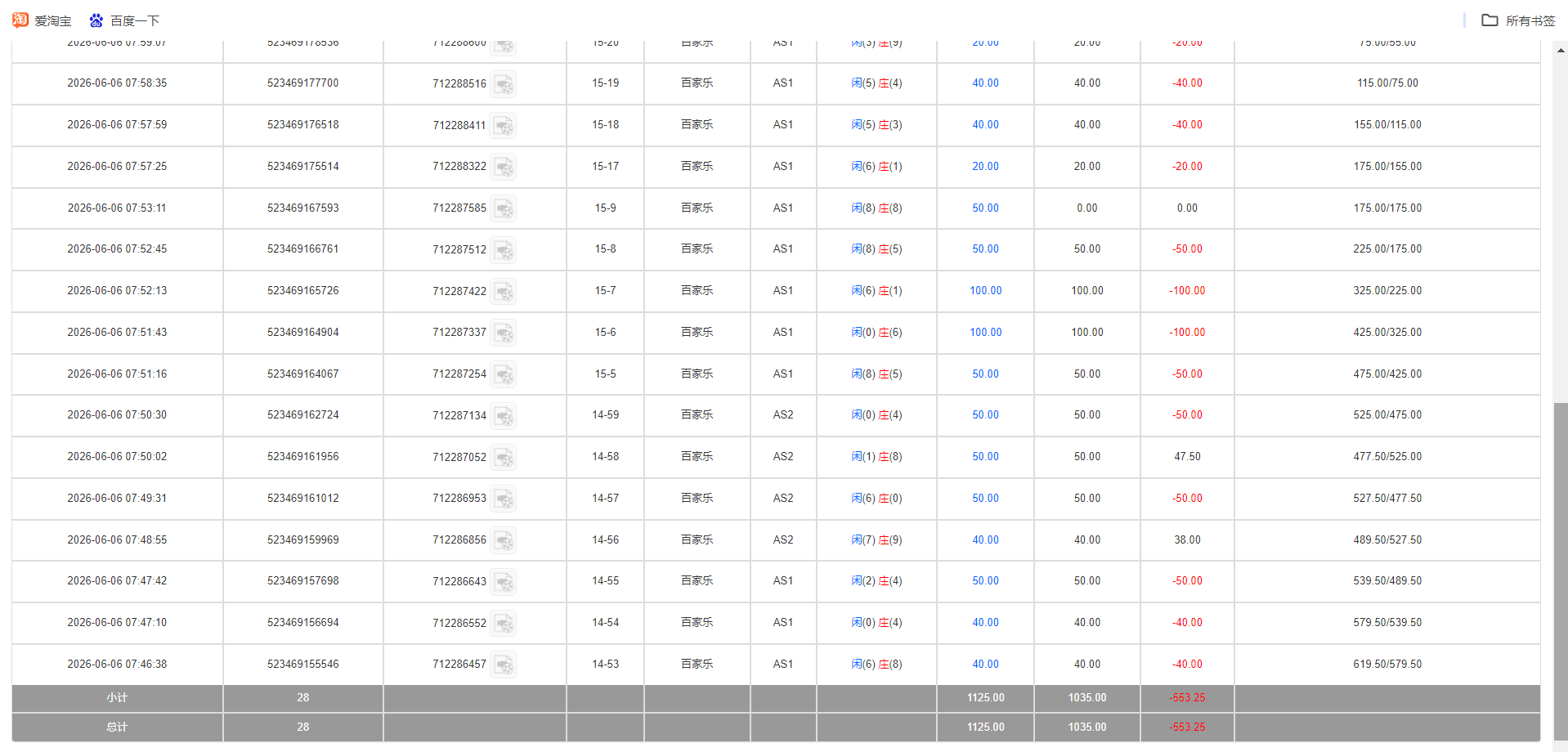
Task: Click AS2 cell in row 523469159969
Action: [783, 540]
